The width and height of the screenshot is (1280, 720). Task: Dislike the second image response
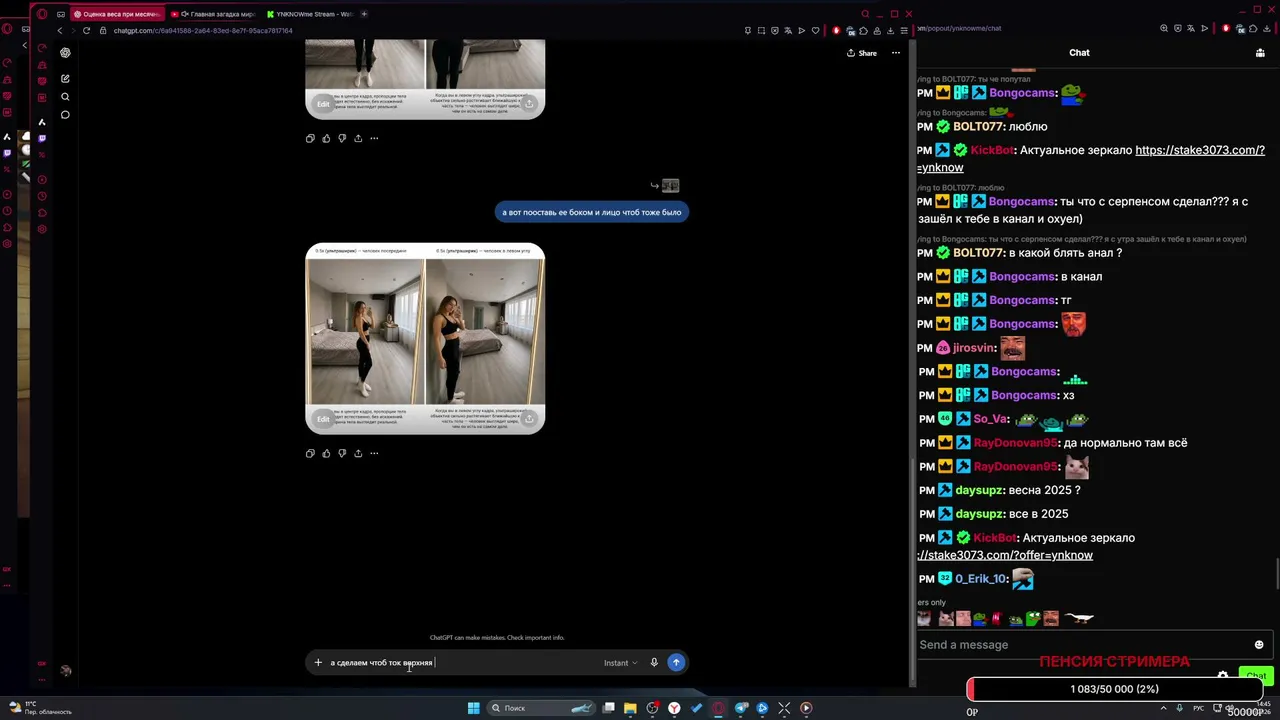click(x=342, y=453)
